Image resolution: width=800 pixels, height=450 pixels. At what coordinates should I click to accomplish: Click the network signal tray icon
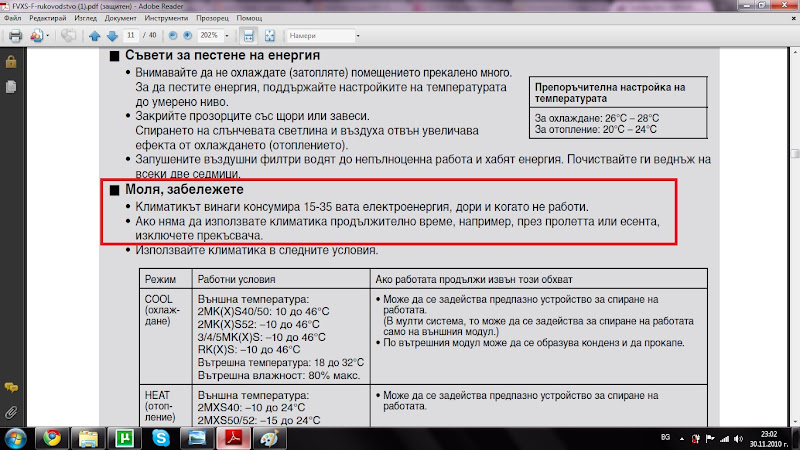tap(724, 439)
